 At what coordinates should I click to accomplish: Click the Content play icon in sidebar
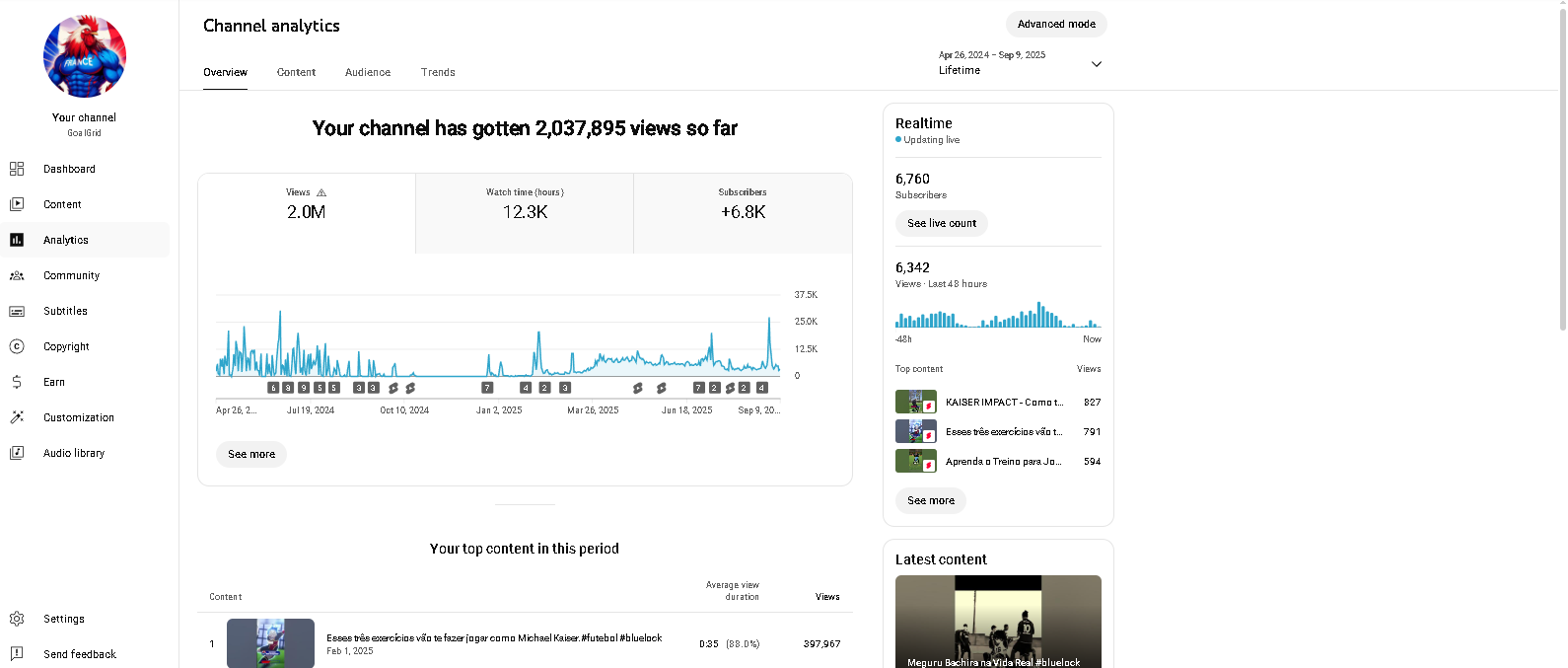(x=17, y=204)
